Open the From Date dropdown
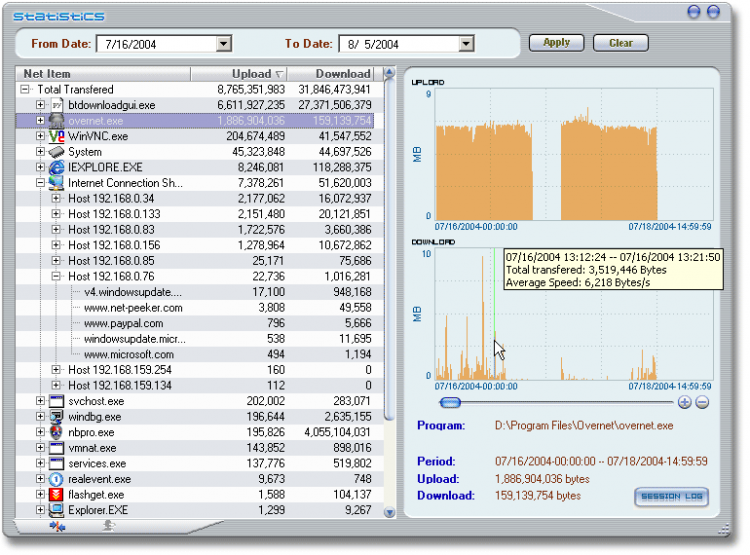The height and width of the screenshot is (555, 750). point(223,44)
